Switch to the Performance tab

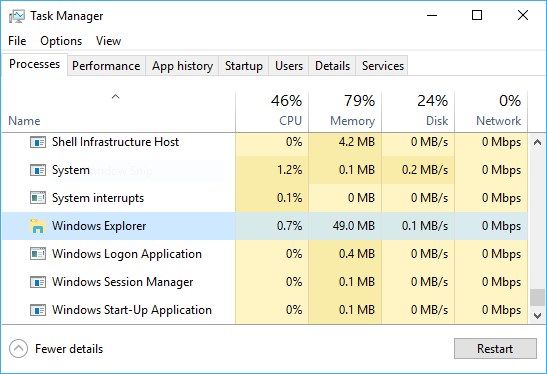[x=106, y=66]
